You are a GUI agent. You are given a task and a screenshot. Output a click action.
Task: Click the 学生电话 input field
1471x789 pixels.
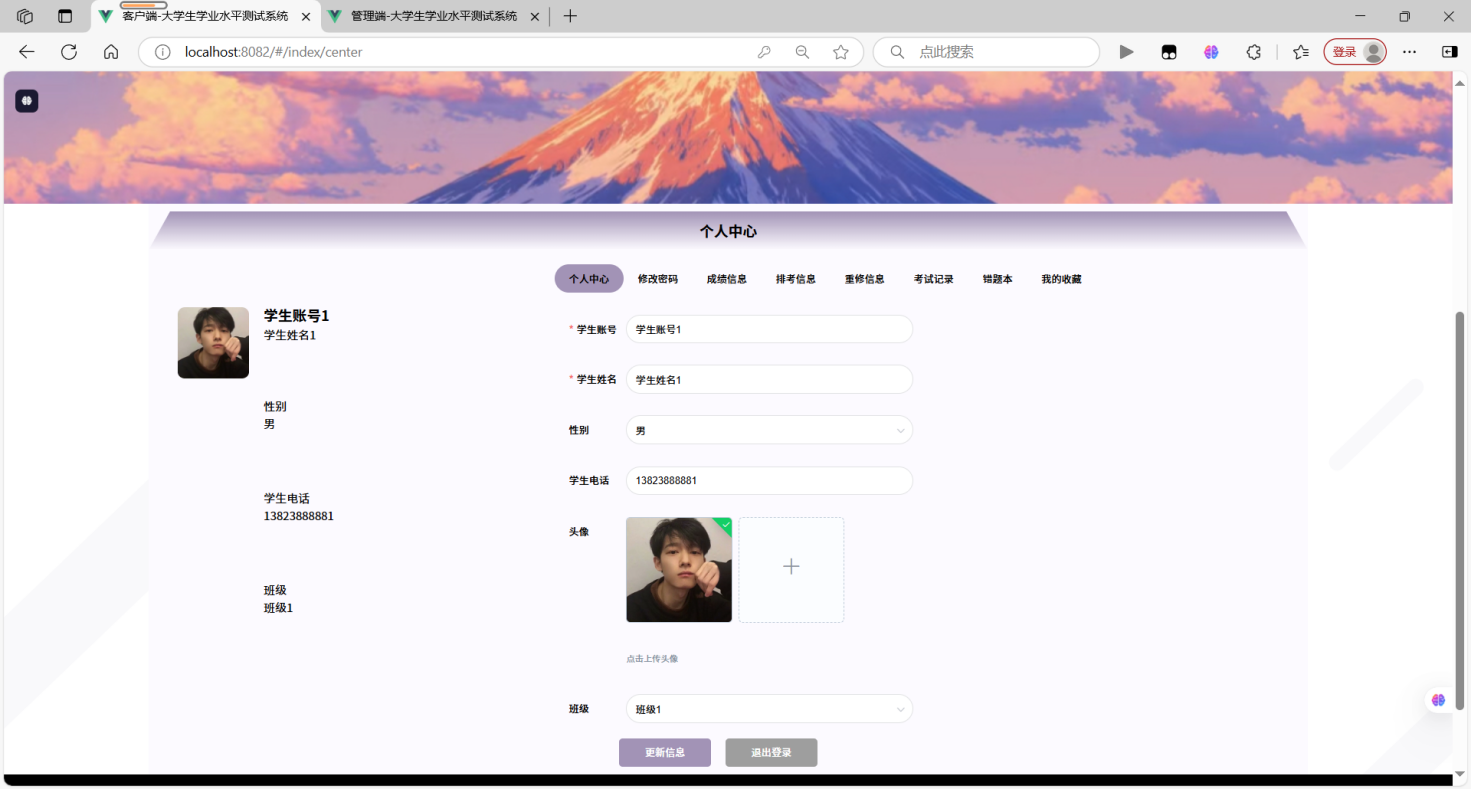[769, 480]
